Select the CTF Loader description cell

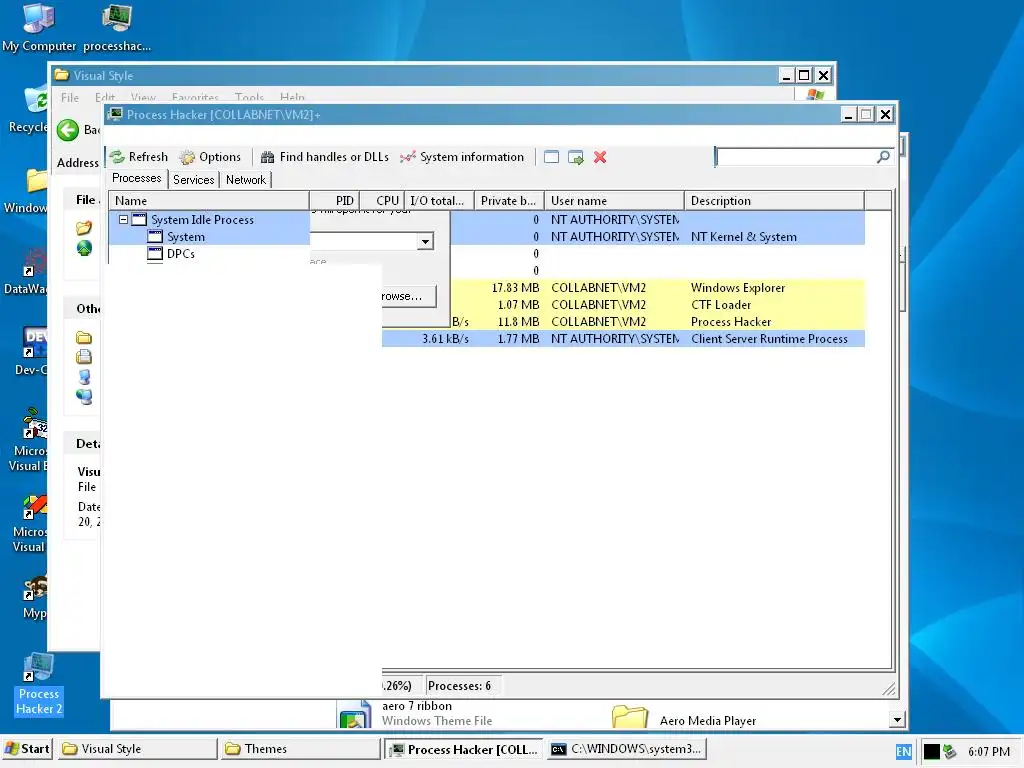(721, 304)
